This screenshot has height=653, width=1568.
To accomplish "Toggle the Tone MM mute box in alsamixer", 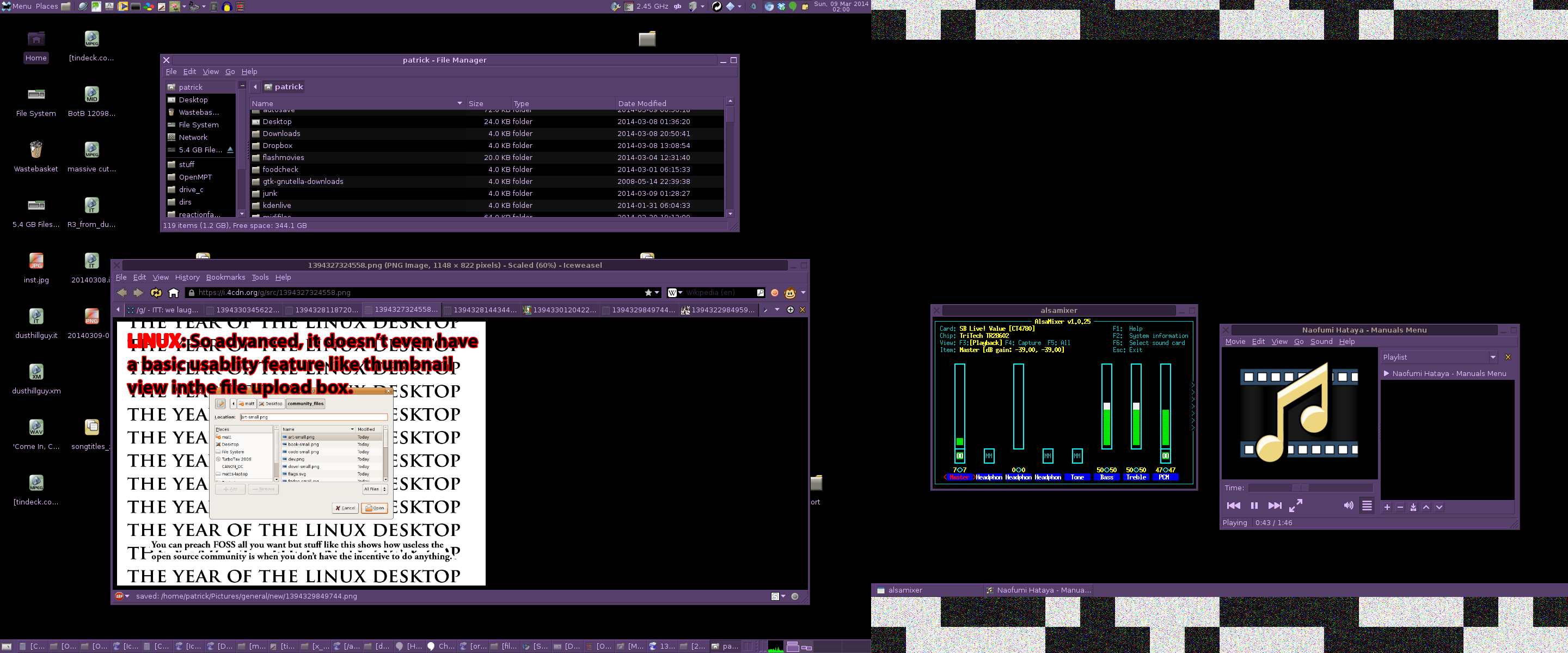I will click(x=1077, y=455).
